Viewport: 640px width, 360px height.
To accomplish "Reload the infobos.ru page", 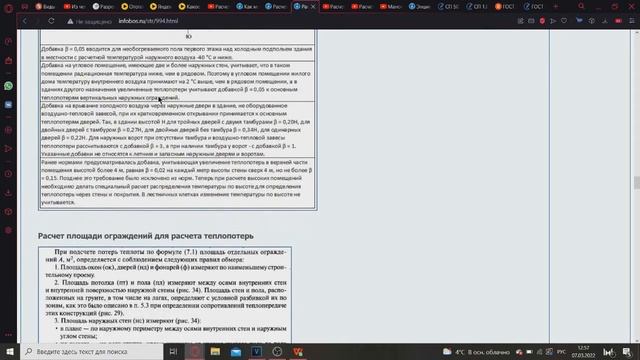I will (51, 21).
